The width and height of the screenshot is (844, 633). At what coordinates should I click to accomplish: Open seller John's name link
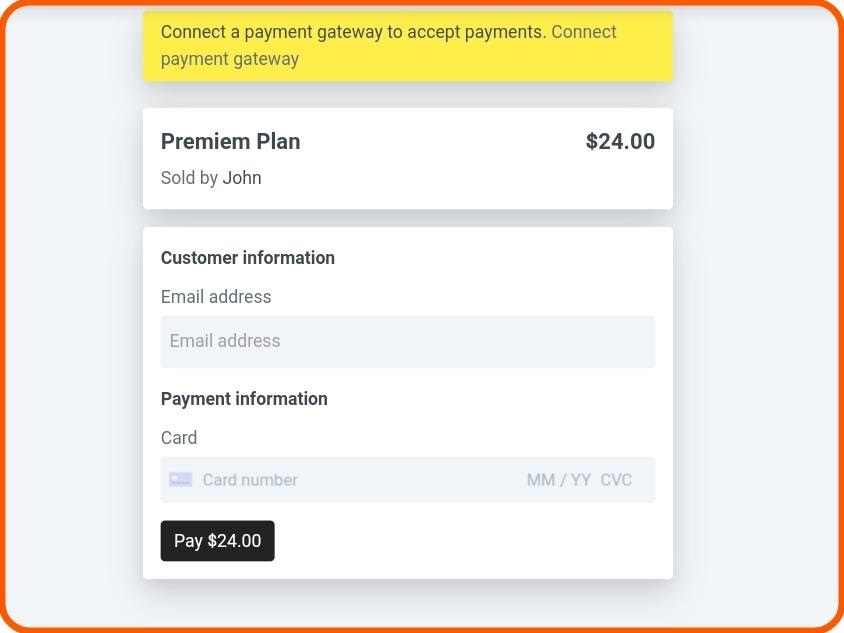pos(242,178)
